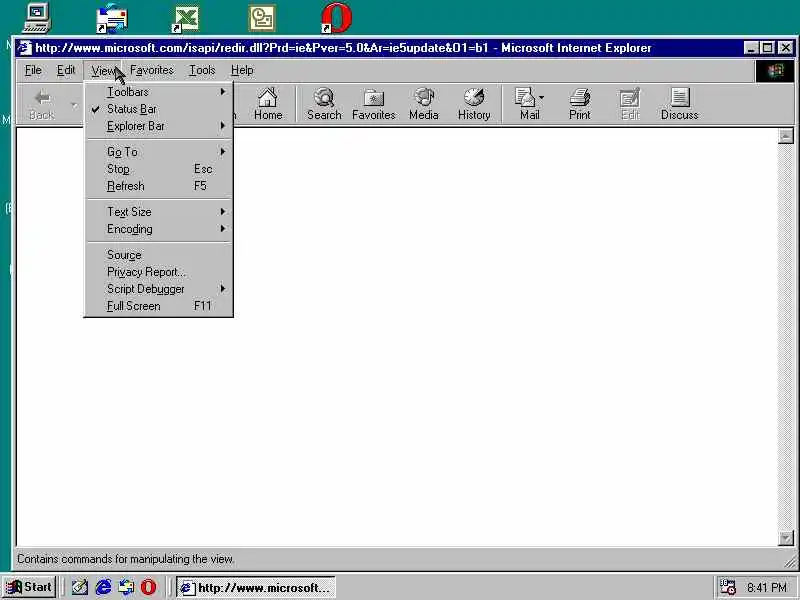Open the Opera desktop shortcut
800x600 pixels.
click(337, 18)
